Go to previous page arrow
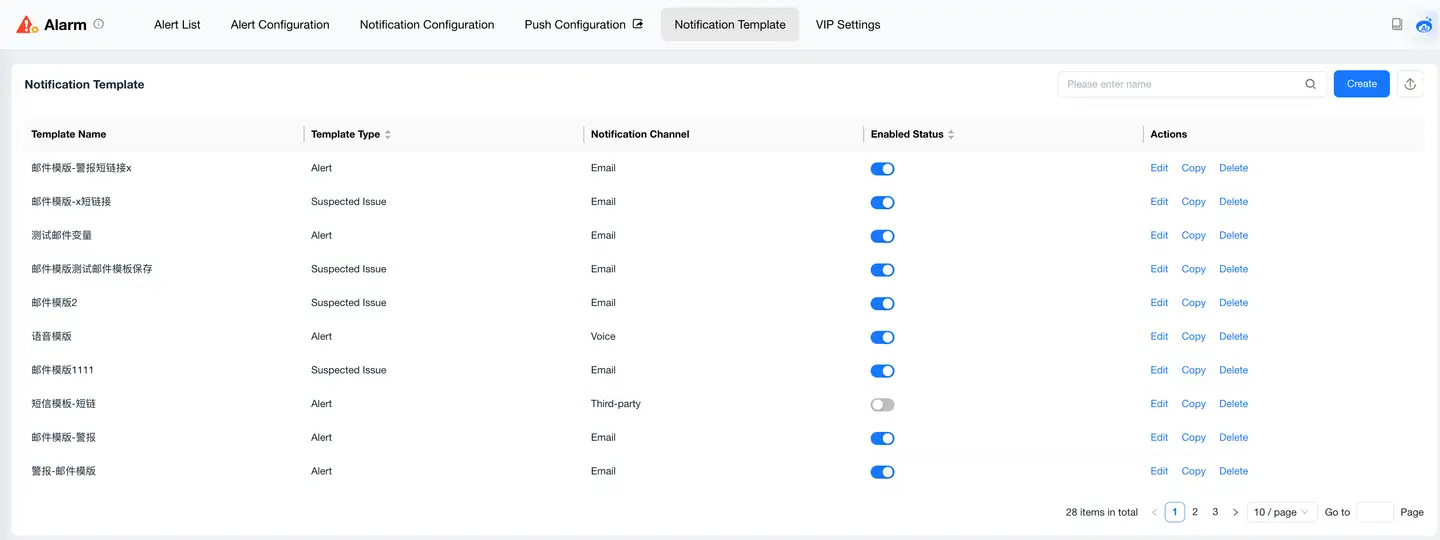This screenshot has width=1440, height=540. tap(1154, 512)
